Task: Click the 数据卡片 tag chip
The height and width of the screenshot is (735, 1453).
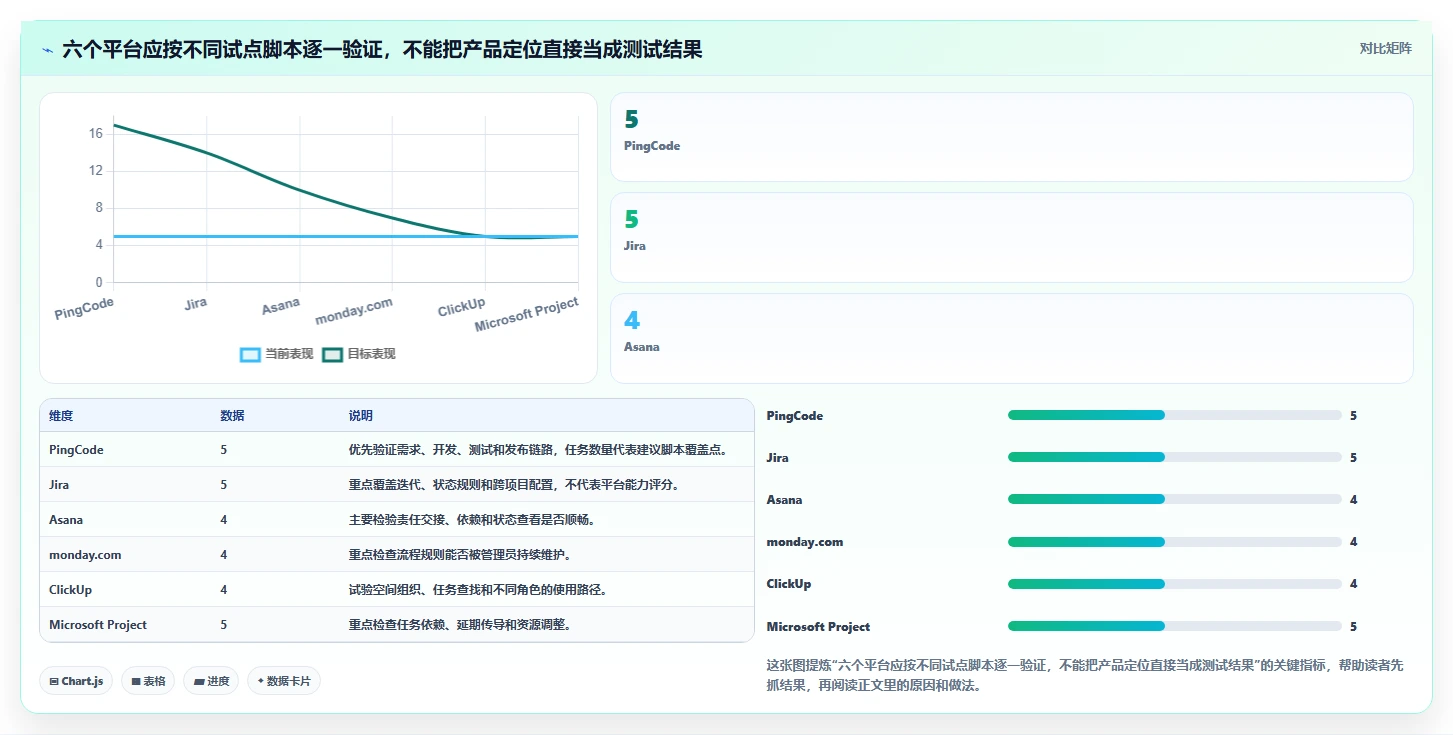Action: pyautogui.click(x=284, y=681)
